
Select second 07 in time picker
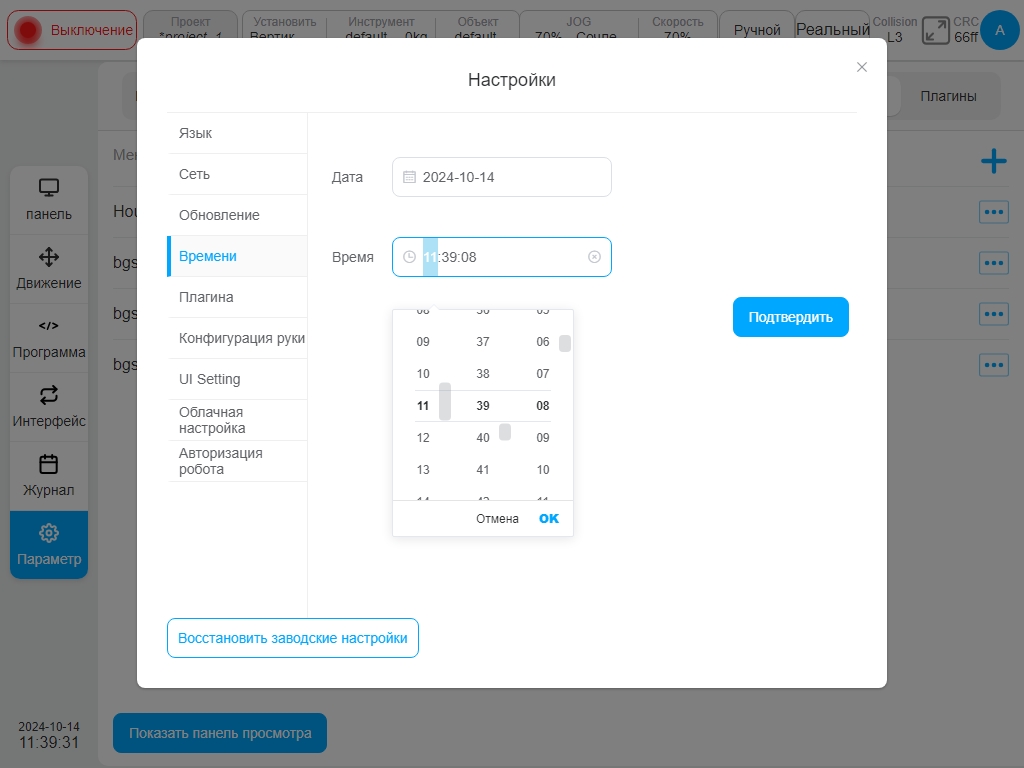click(x=543, y=374)
